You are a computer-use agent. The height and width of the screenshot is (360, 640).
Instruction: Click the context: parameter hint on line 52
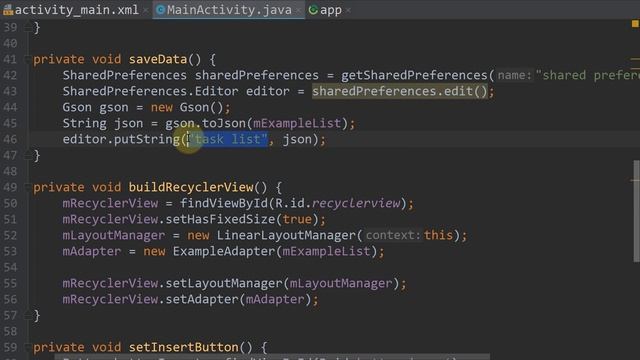click(x=393, y=235)
